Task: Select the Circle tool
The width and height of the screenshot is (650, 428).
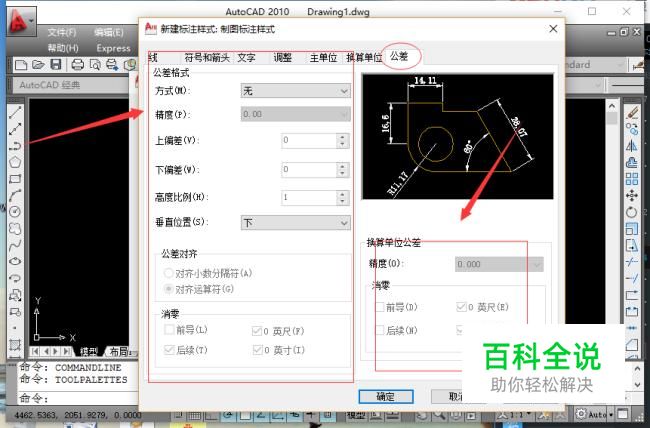Action: pos(15,212)
